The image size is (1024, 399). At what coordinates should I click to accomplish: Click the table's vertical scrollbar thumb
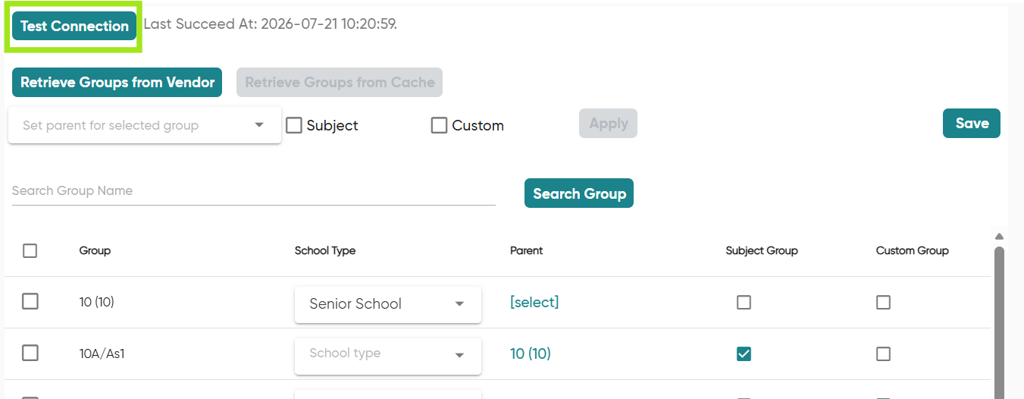pos(999,323)
